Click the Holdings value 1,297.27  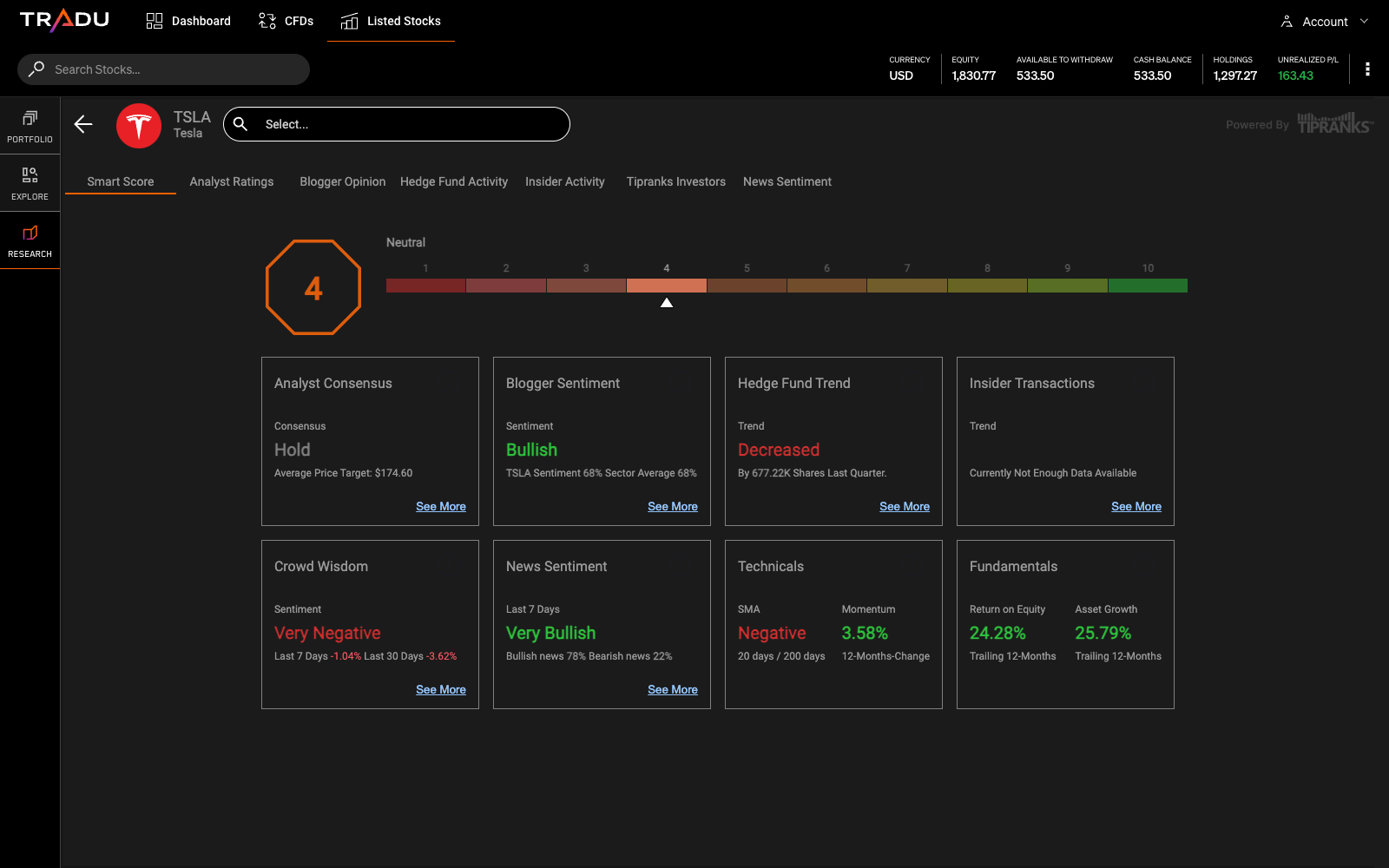tap(1235, 76)
